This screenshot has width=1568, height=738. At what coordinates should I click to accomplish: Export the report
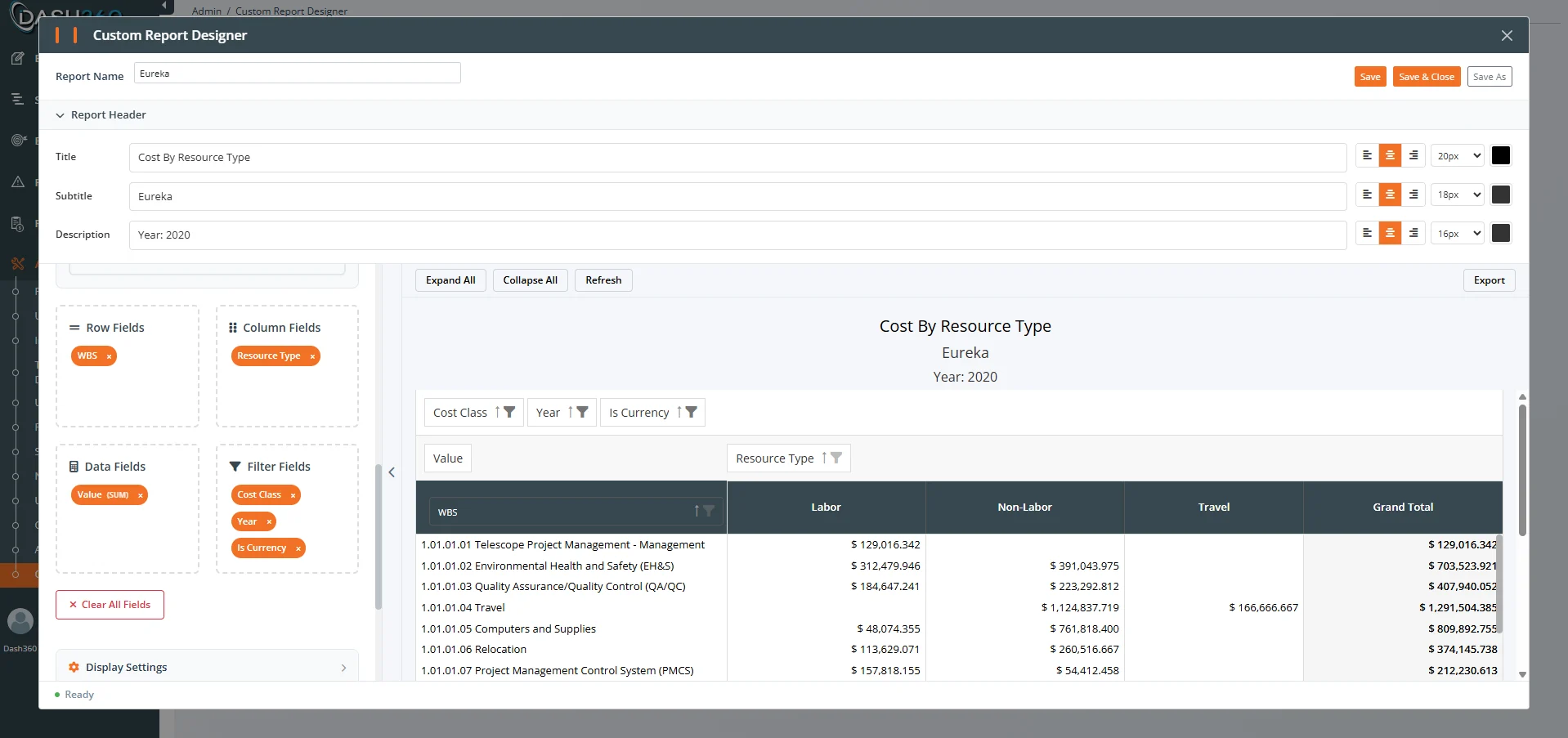pyautogui.click(x=1489, y=280)
